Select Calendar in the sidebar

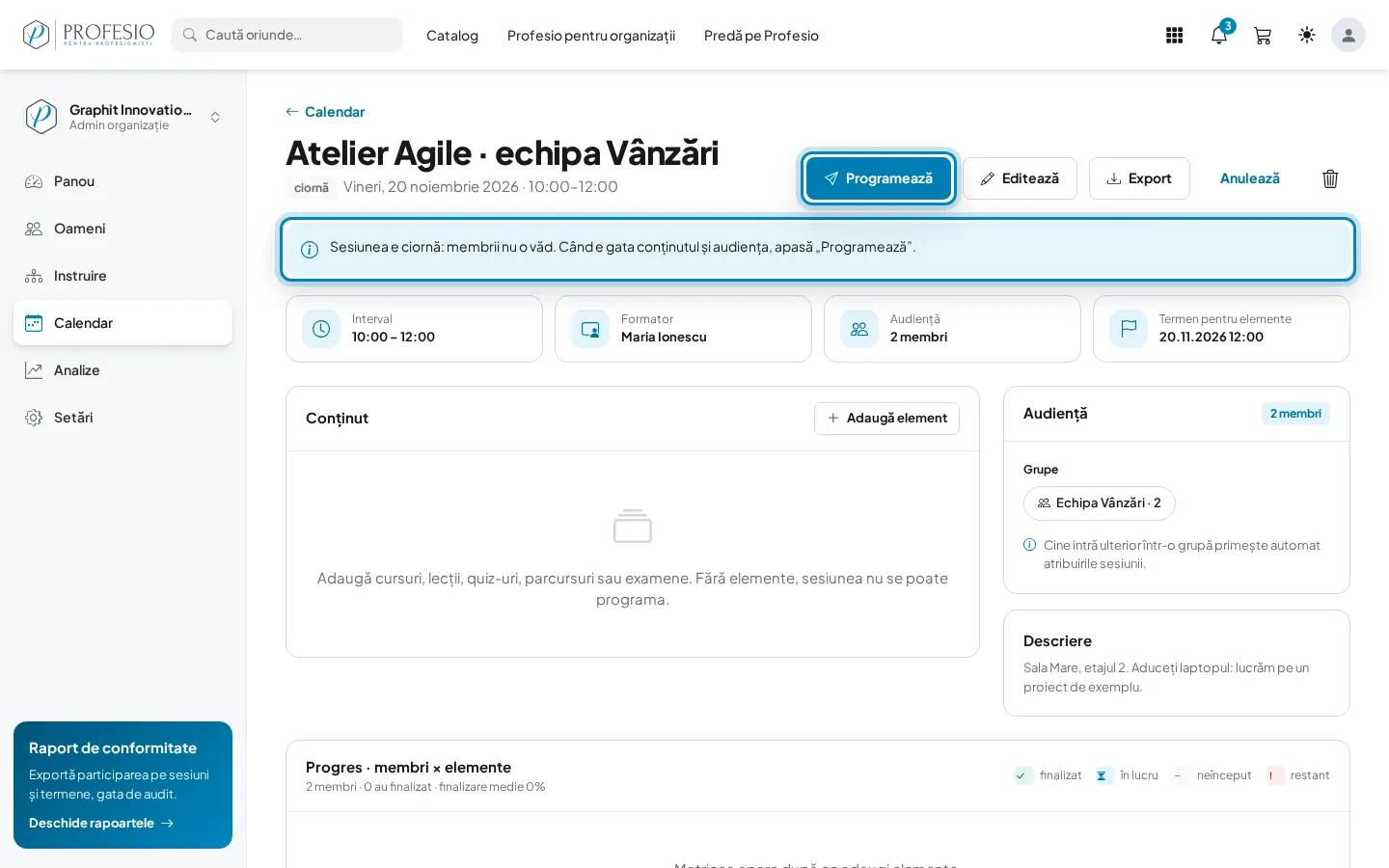123,323
